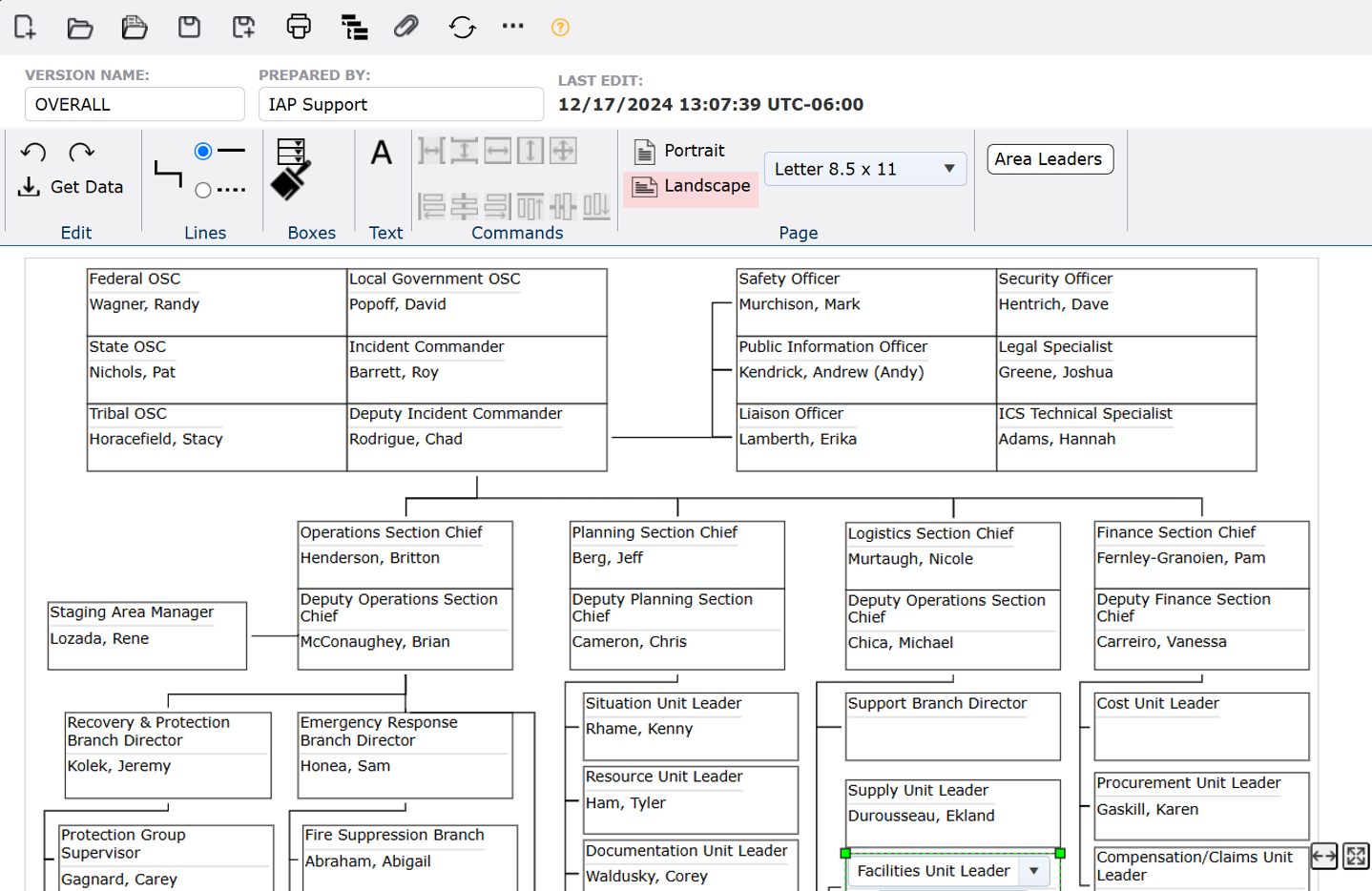
Task: Edit the VERSION NAME field showing OVERALL
Action: click(x=134, y=104)
